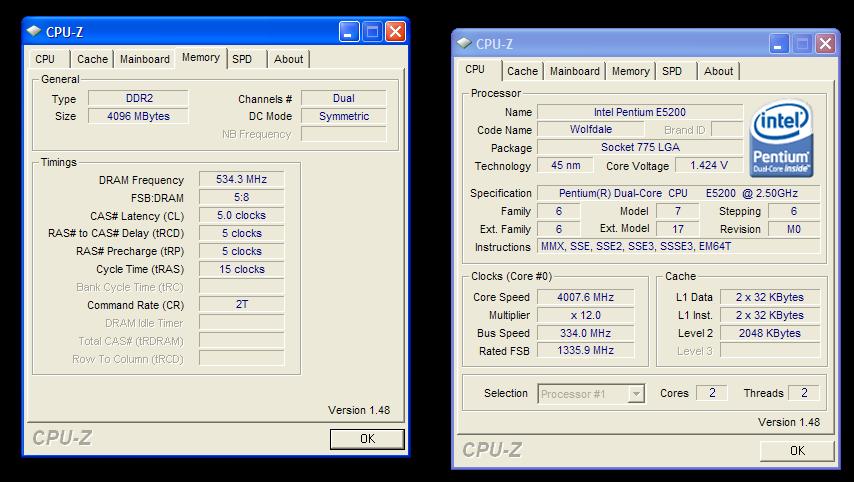
Task: Click the Intel Pentium Dual-Core logo
Action: pos(782,138)
